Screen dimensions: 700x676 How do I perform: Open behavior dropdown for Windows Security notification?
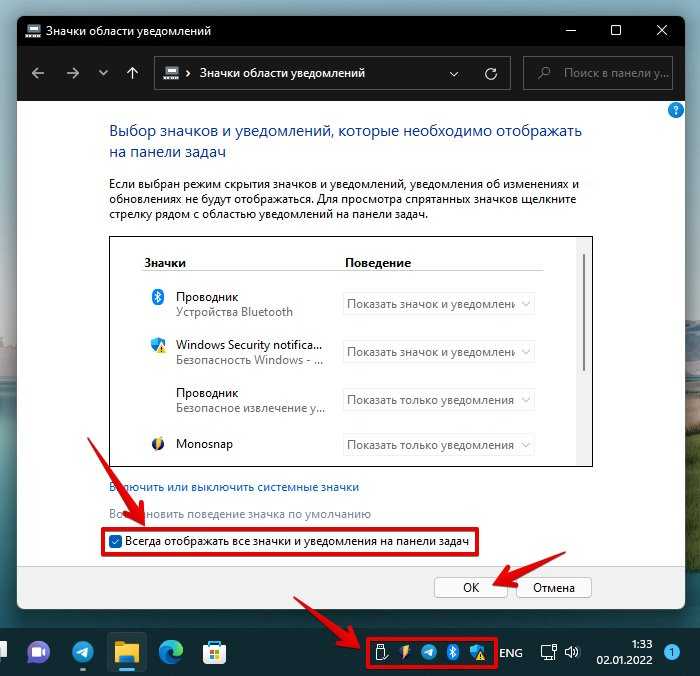[438, 352]
